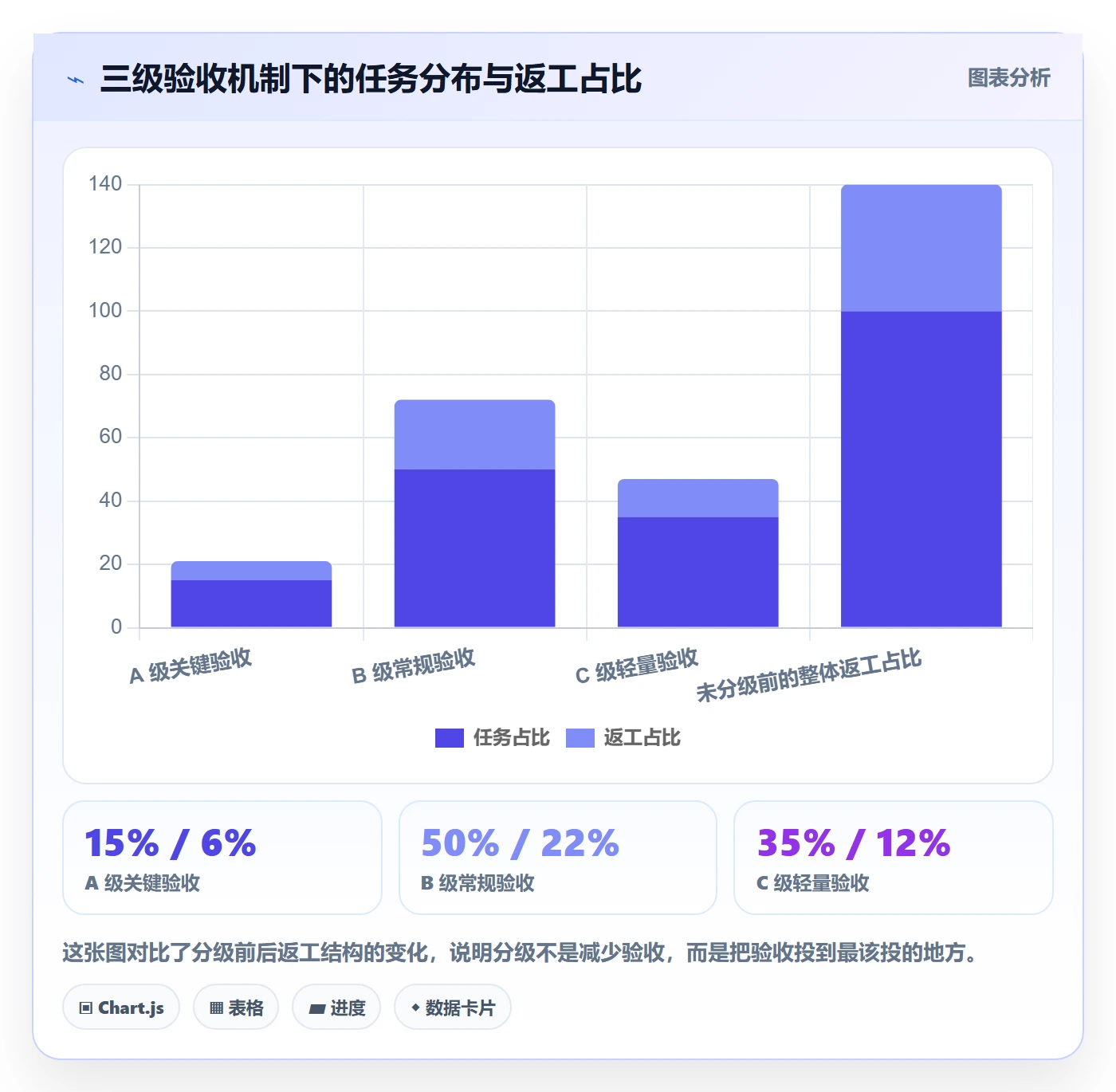Click the light 返工占比 segment for C 级轻量验收

(697, 498)
